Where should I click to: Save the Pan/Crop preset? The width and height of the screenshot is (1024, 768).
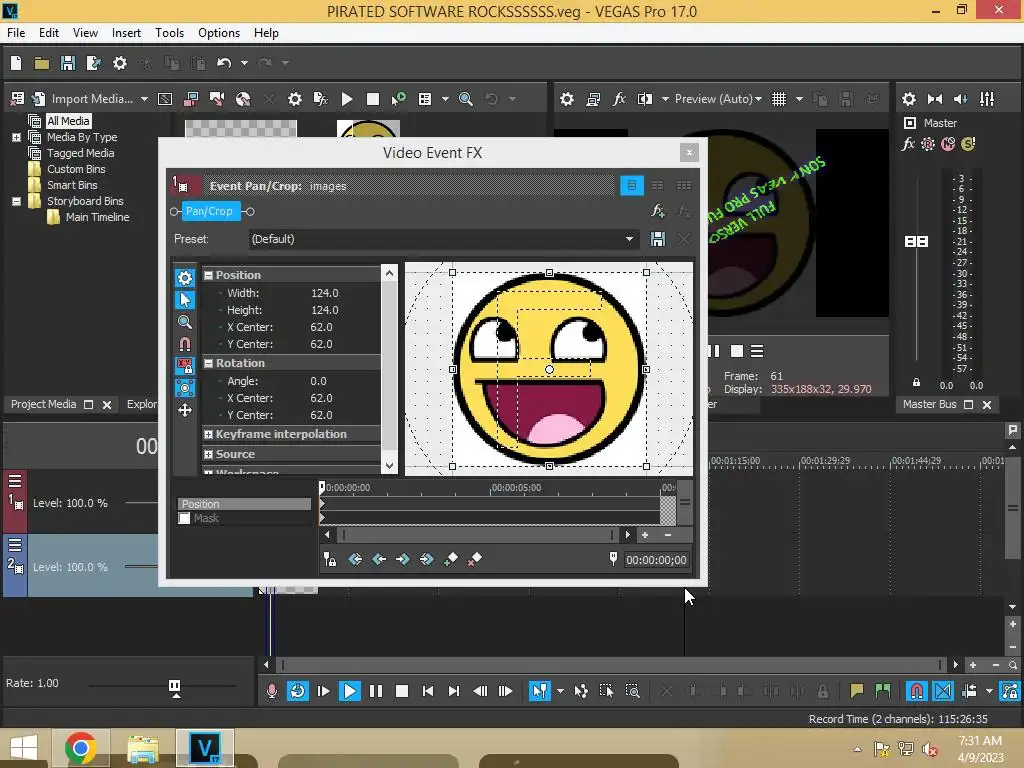(658, 239)
